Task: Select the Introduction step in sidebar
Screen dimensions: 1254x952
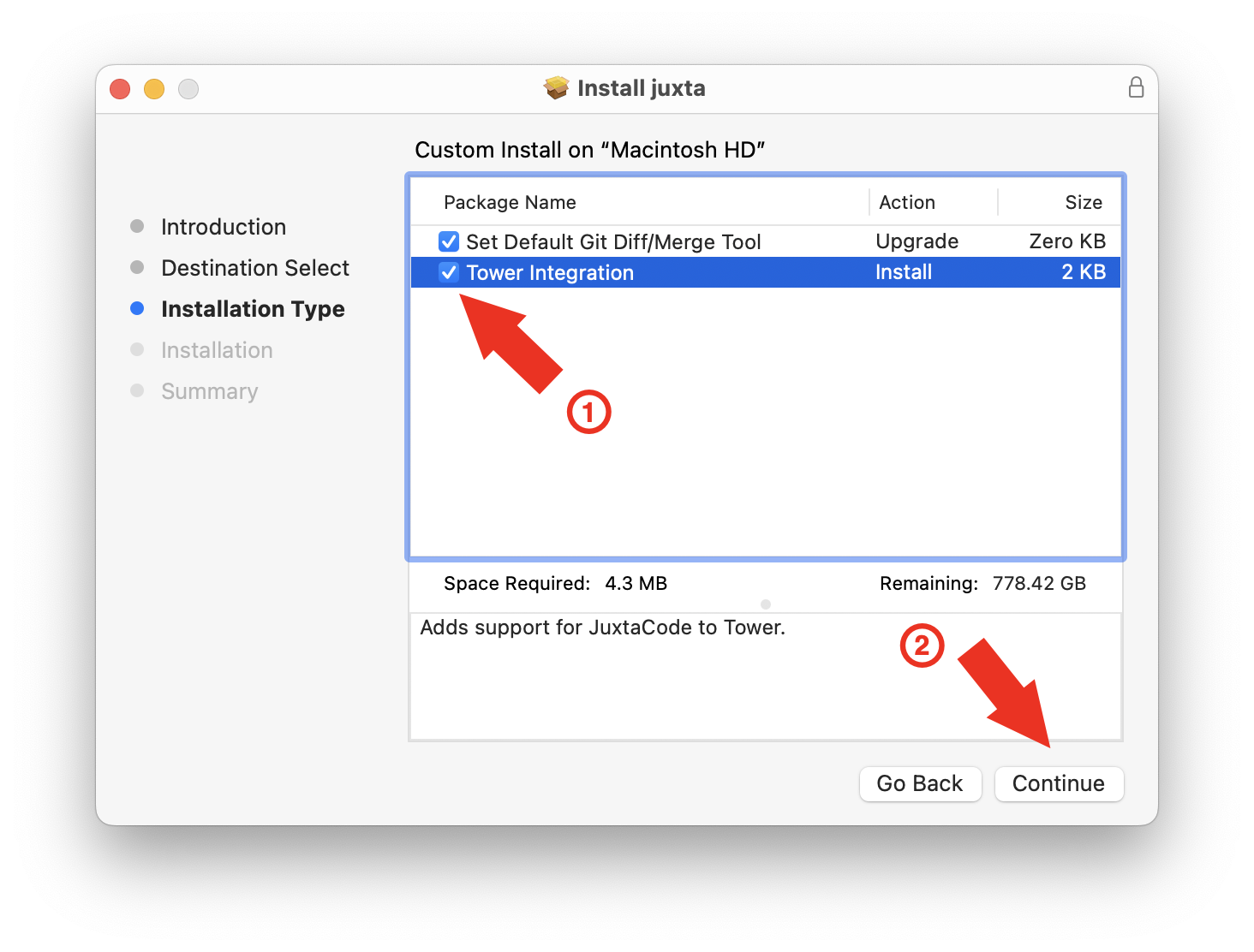Action: click(224, 227)
